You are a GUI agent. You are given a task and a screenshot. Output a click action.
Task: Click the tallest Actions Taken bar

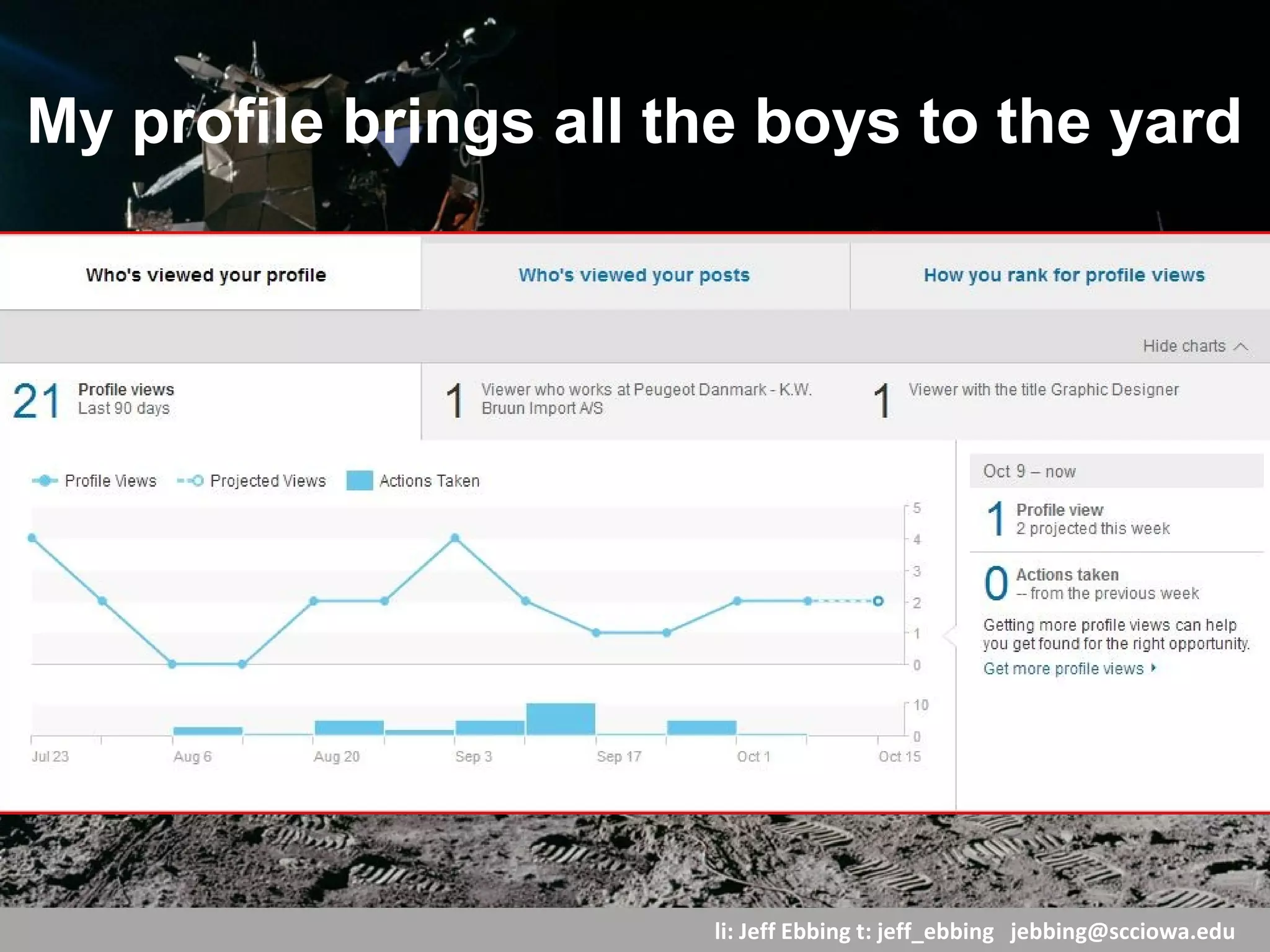pos(561,719)
